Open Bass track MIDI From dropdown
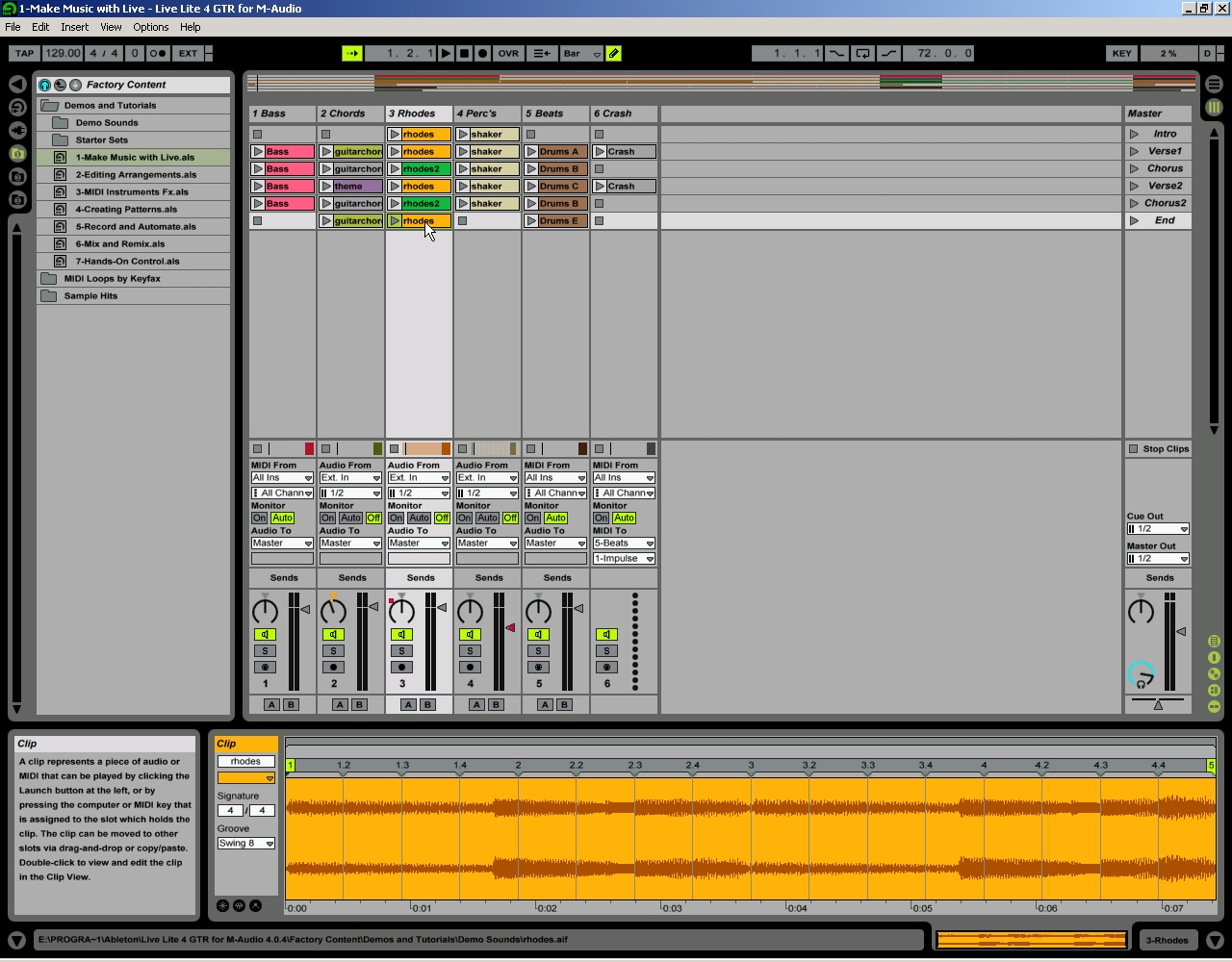Viewport: 1232px width, 962px height. [282, 478]
